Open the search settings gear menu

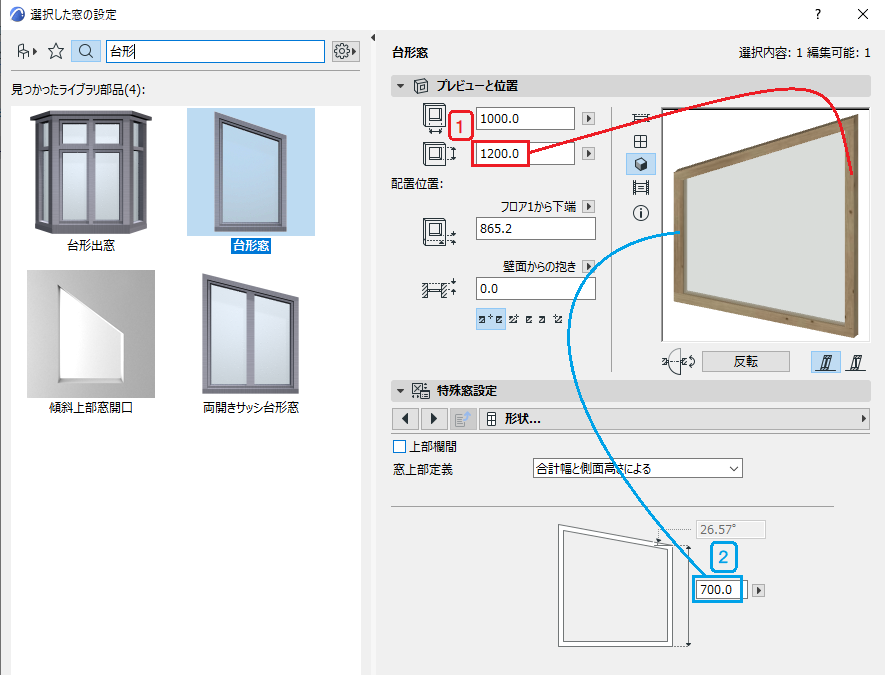pos(345,51)
